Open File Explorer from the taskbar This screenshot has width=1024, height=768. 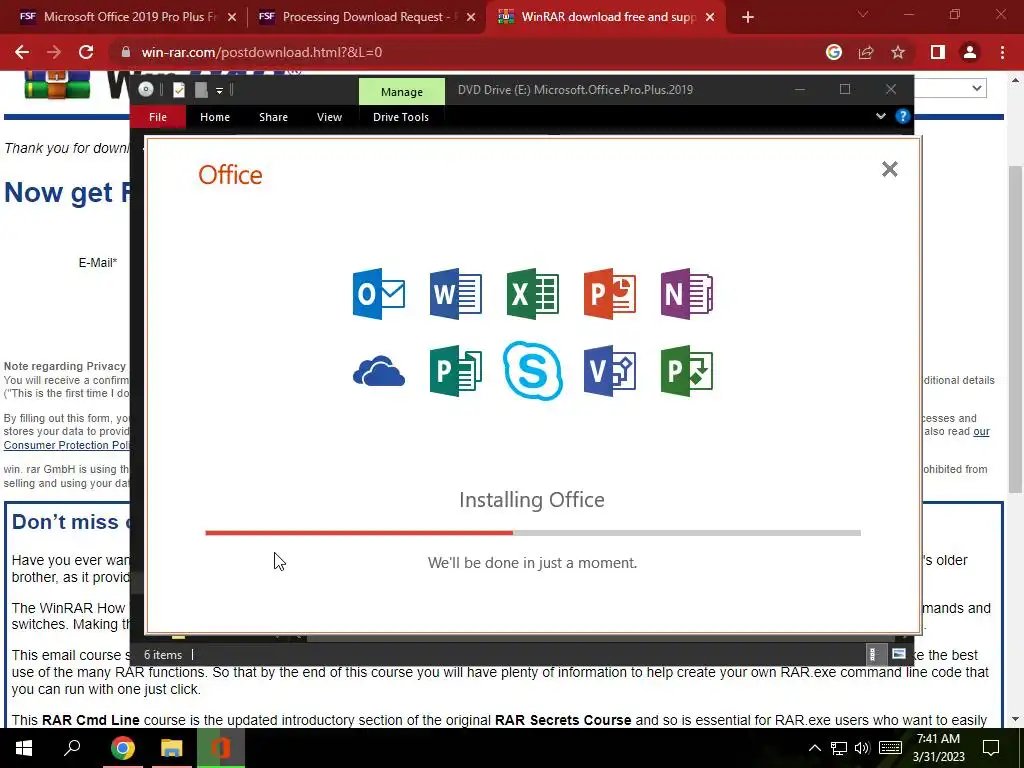point(172,748)
